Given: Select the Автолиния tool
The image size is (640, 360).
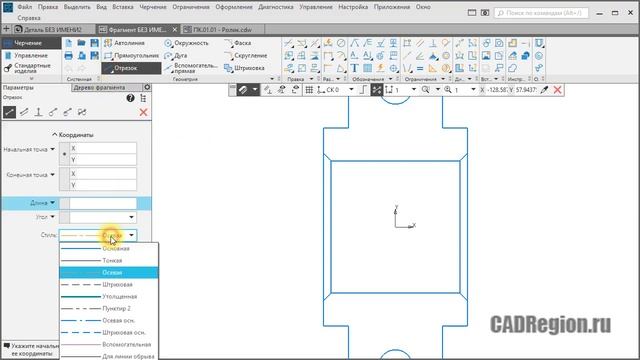Looking at the screenshot, I should pyautogui.click(x=124, y=43).
